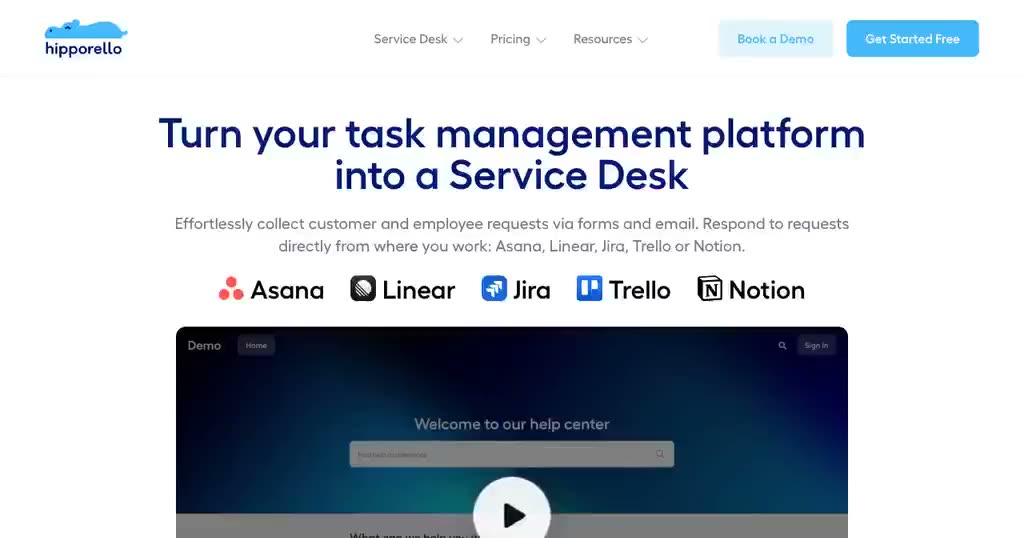Expand the Resources dropdown chevron
The height and width of the screenshot is (538, 1024).
643,40
